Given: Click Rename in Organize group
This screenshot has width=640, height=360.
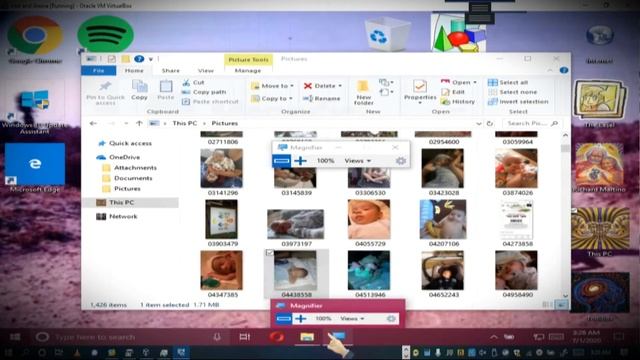Looking at the screenshot, I should point(322,98).
